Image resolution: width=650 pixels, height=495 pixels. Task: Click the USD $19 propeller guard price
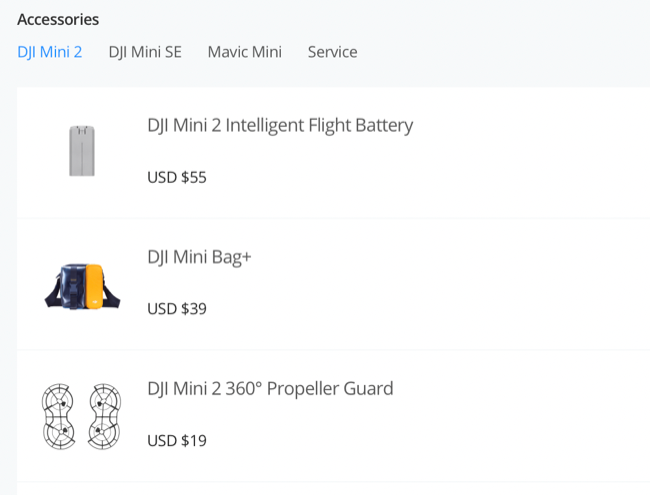coord(177,440)
